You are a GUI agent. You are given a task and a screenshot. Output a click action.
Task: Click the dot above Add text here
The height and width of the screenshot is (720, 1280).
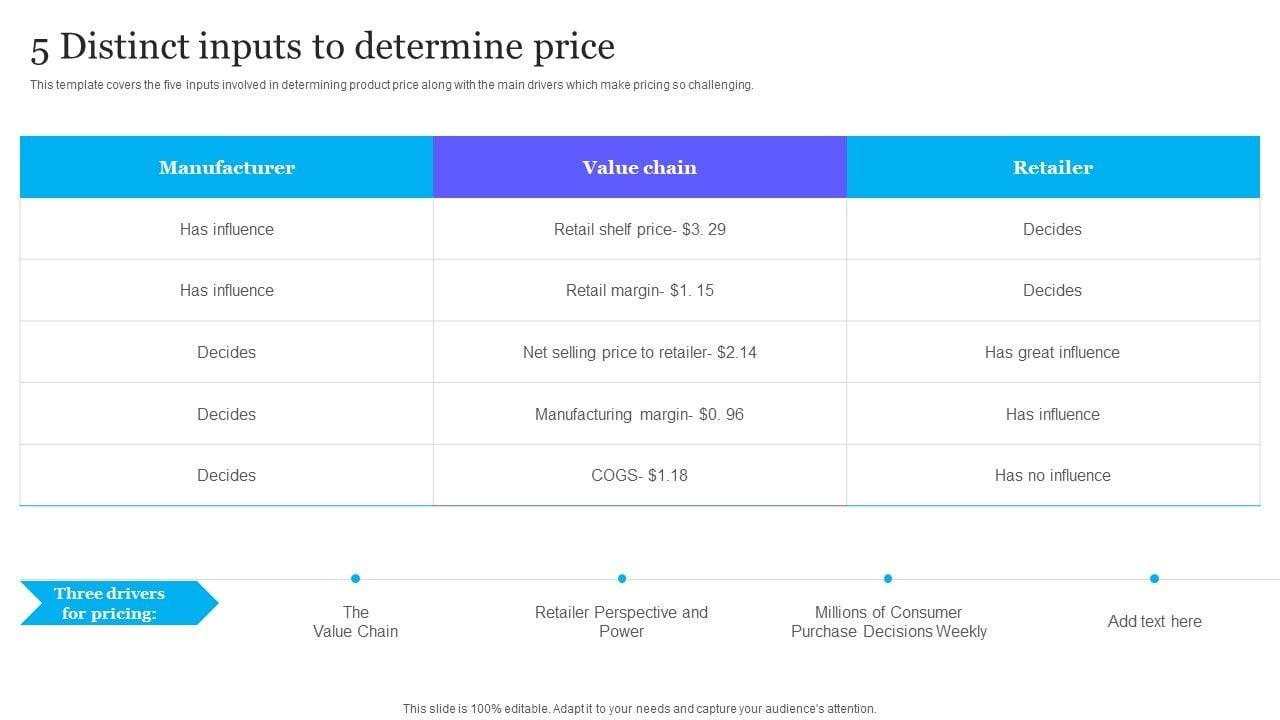[x=1154, y=578]
